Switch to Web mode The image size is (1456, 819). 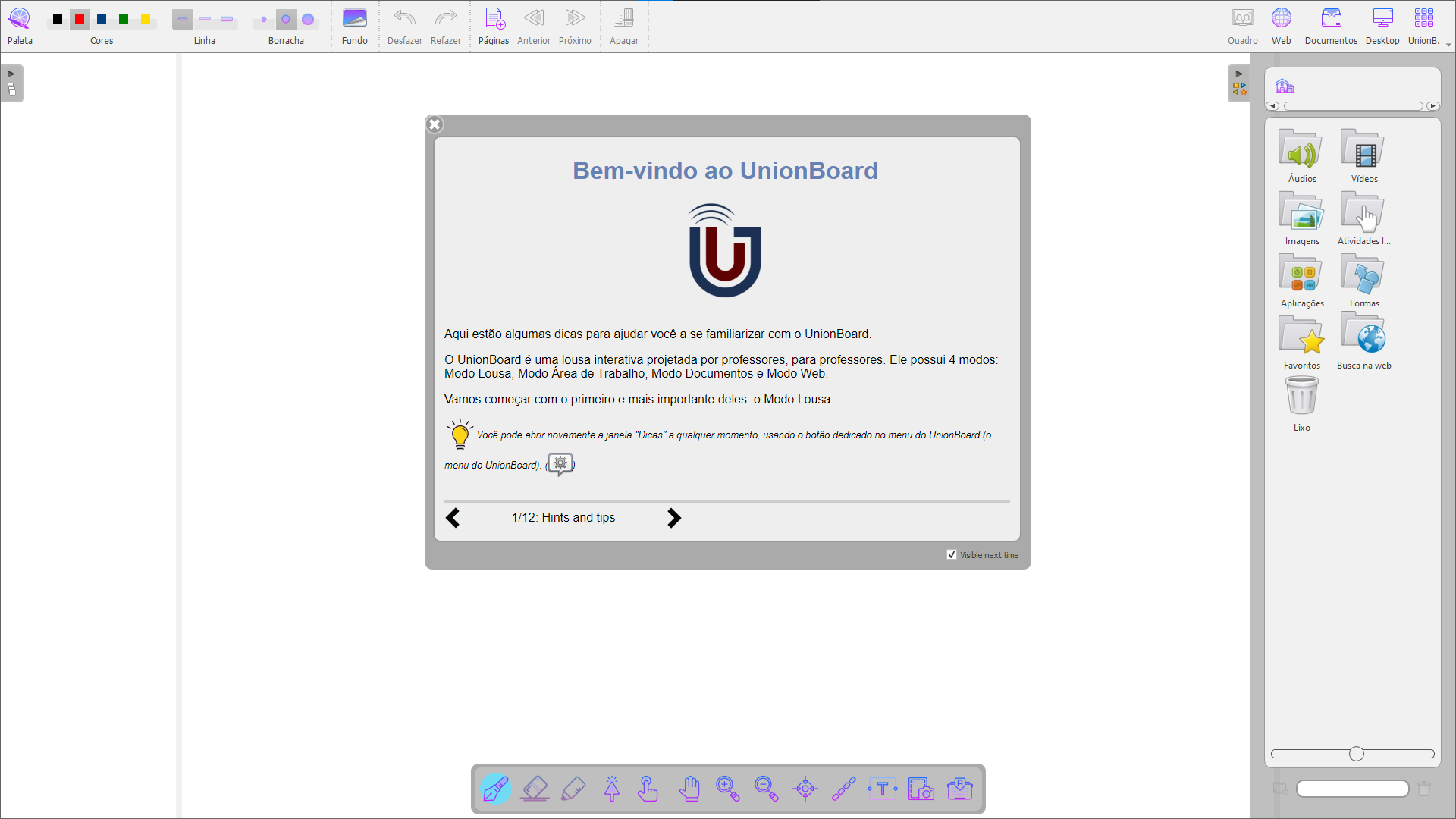coord(1281,25)
